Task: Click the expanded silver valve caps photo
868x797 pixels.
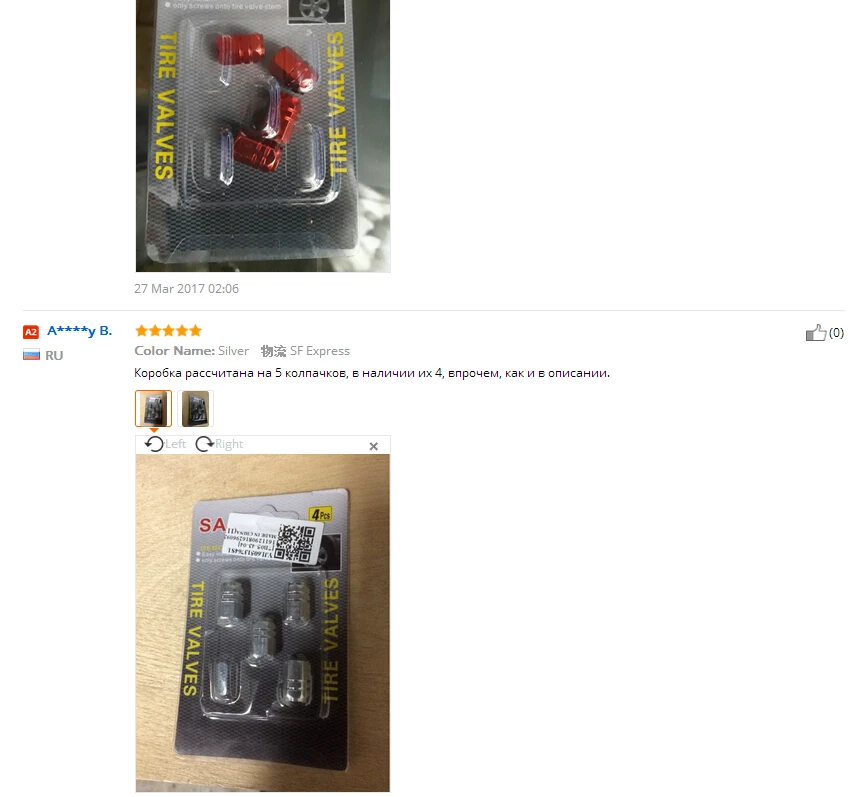Action: click(x=263, y=623)
